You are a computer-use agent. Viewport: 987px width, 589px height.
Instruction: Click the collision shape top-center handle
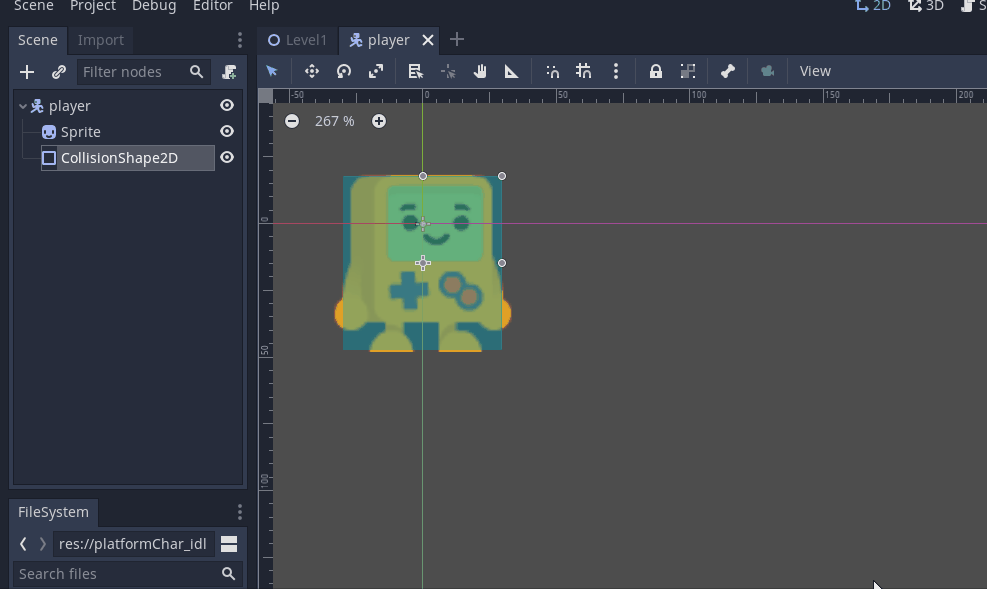[x=423, y=176]
